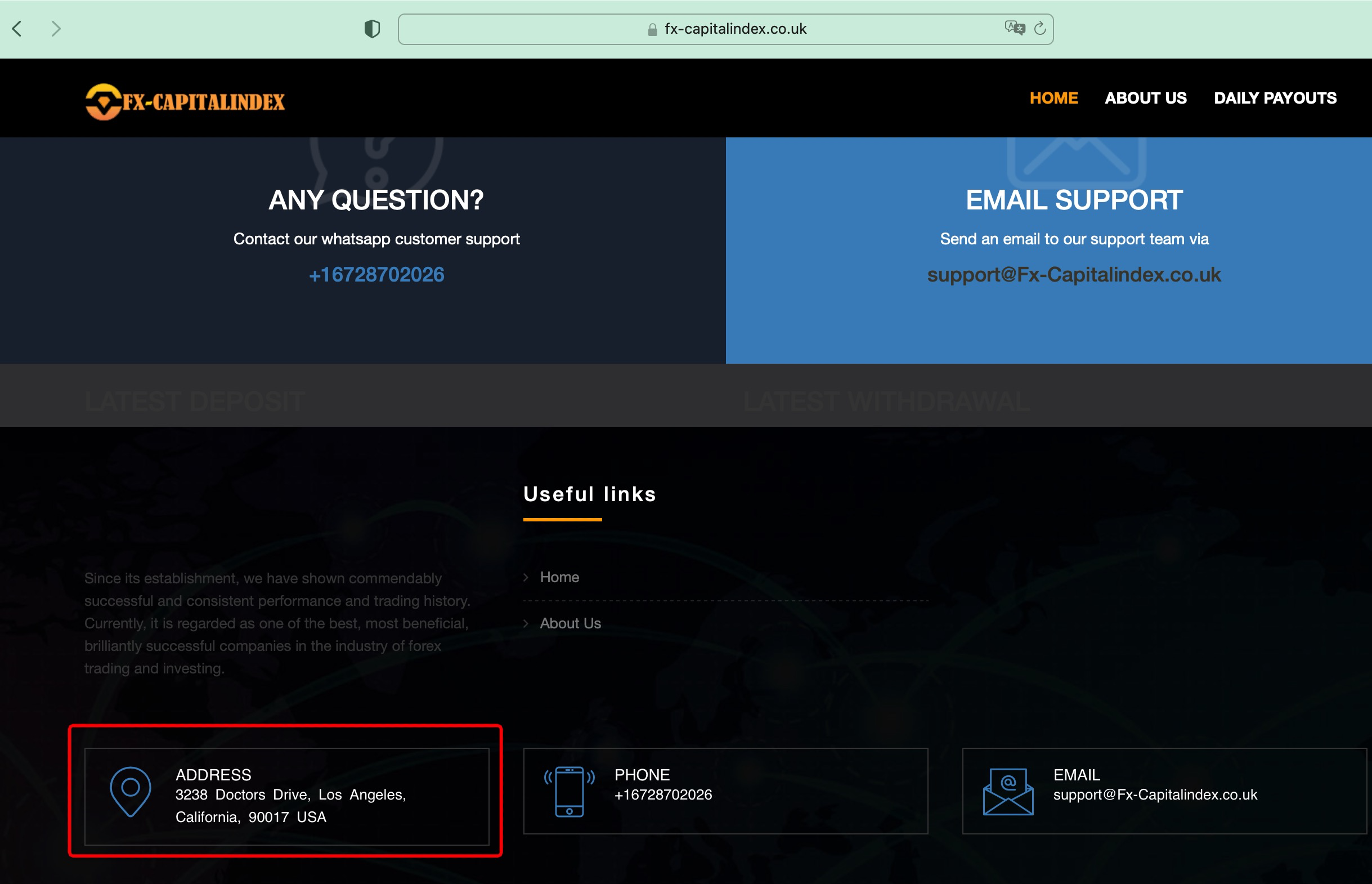Click WhatsApp number +16728702026 link
Screen dimensions: 1372x884
[x=376, y=275]
